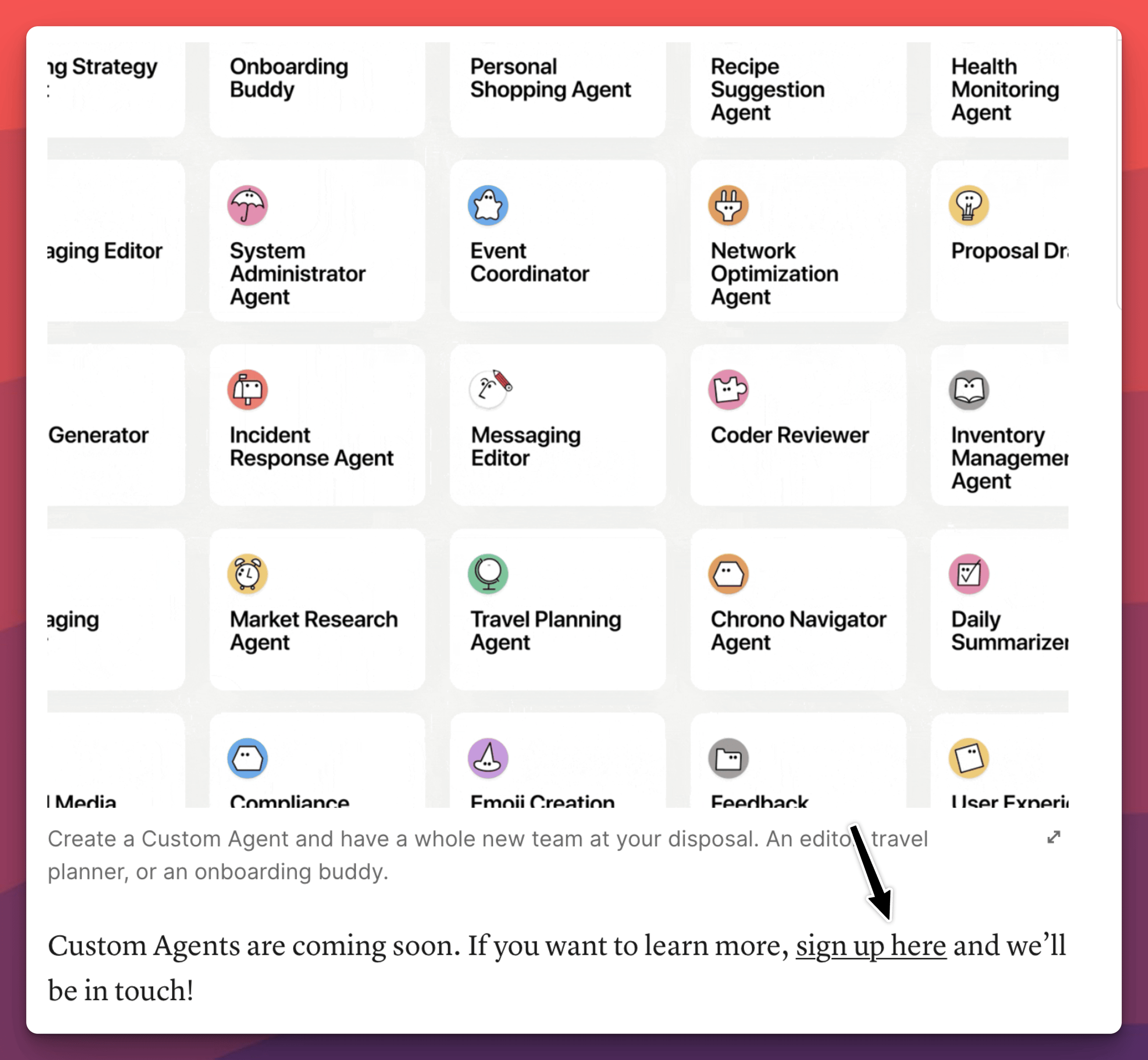This screenshot has width=1148, height=1060.
Task: Click the Incident Response Agent mailbox icon
Action: pos(247,390)
